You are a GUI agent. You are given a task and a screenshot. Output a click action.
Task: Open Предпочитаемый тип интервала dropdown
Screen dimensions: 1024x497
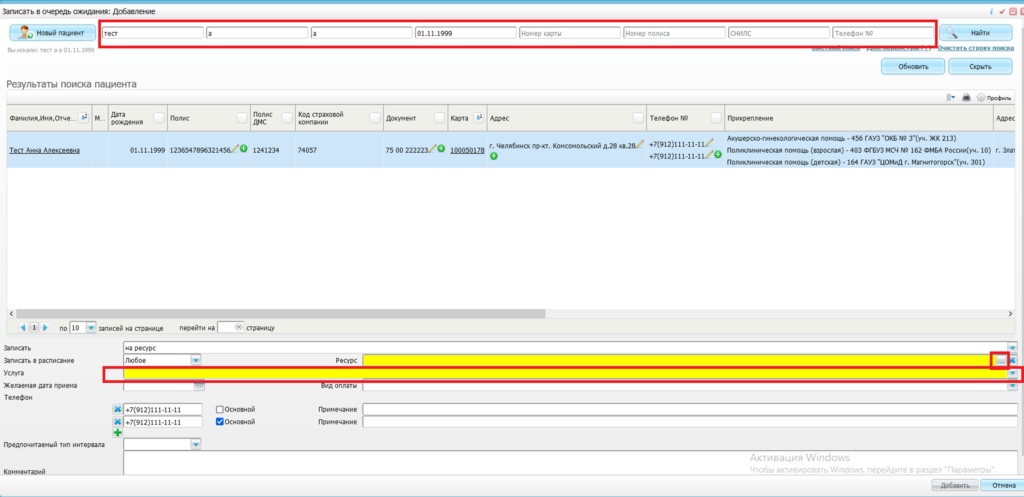(195, 444)
